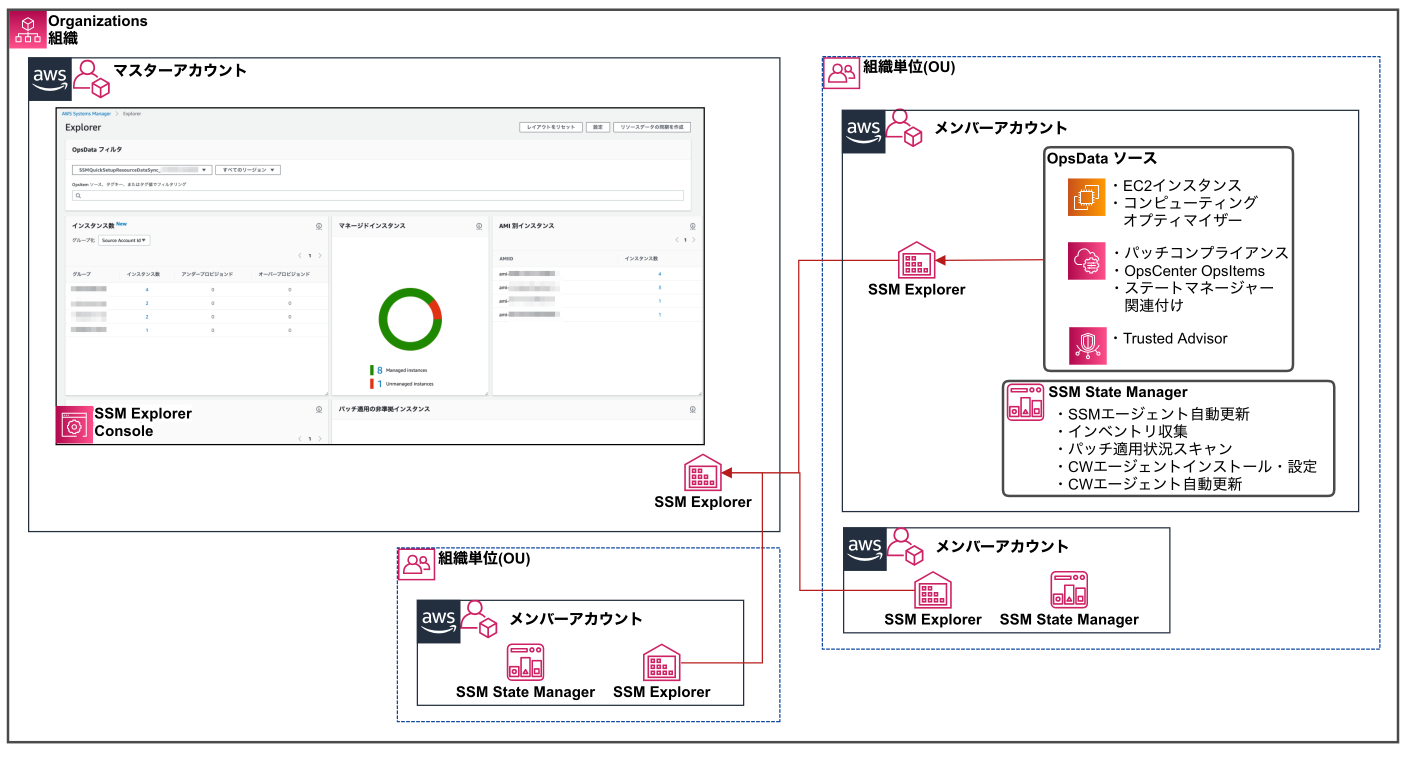The height and width of the screenshot is (758, 1410).
Task: Click the AMIID column header
Action: (506, 259)
